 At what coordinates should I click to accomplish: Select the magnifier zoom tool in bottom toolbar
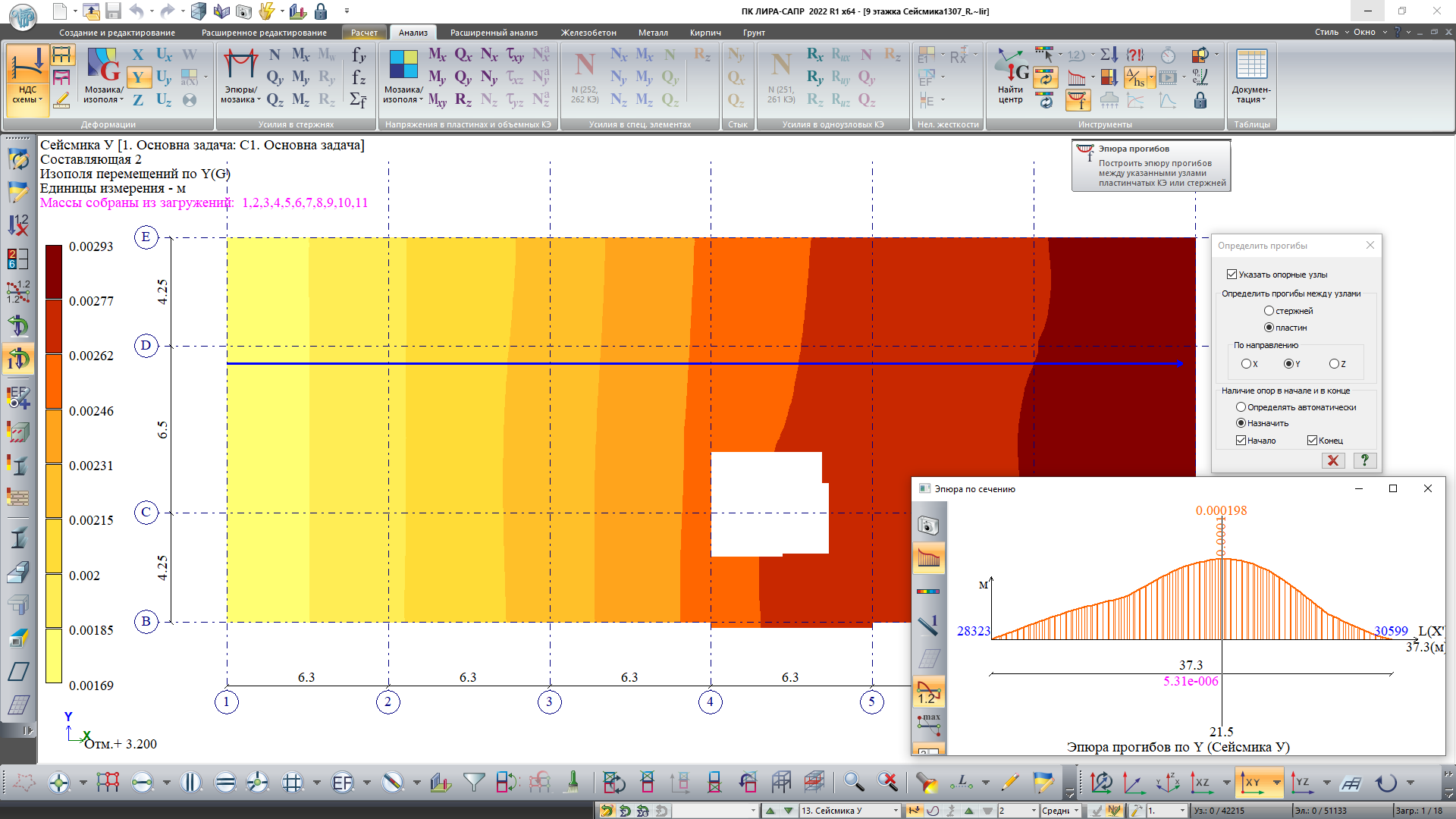(x=854, y=782)
